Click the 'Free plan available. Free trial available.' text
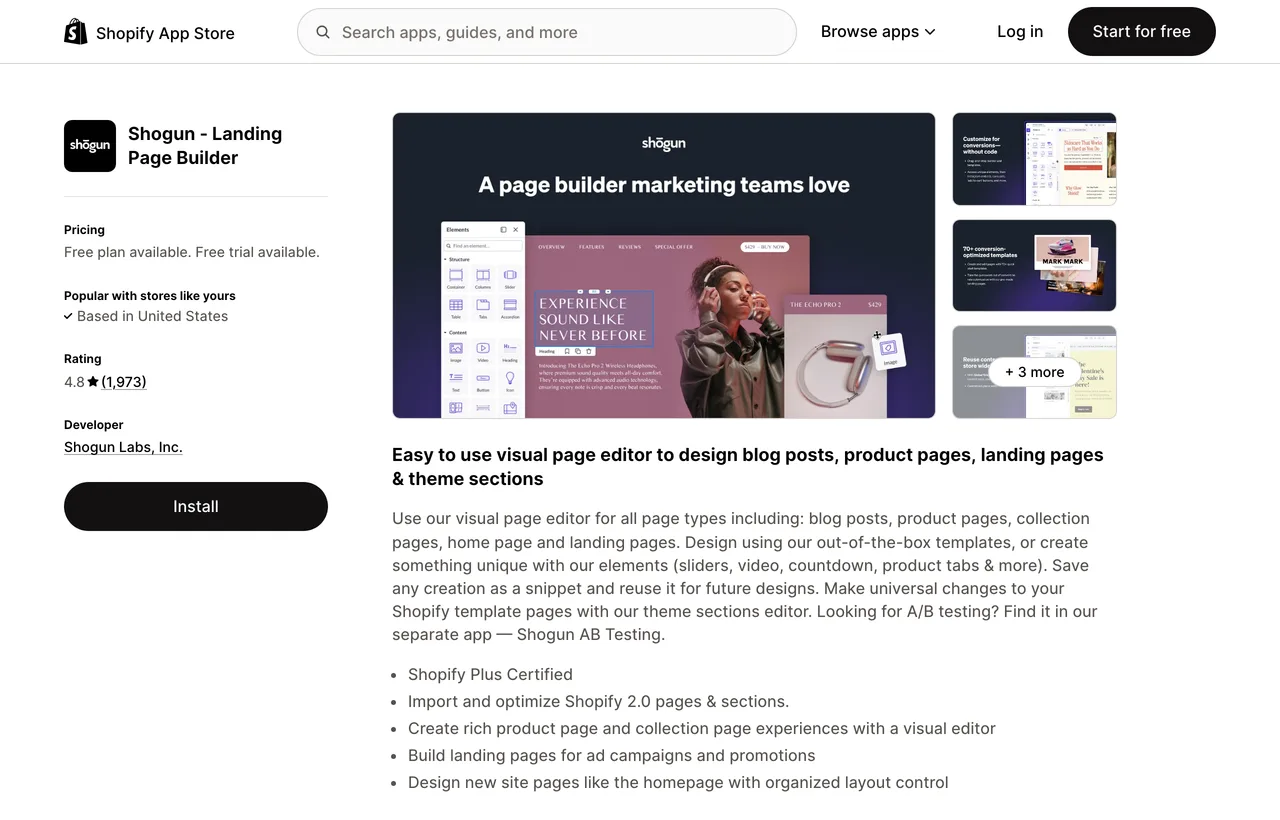Screen dimensions: 1280x820 pos(192,252)
